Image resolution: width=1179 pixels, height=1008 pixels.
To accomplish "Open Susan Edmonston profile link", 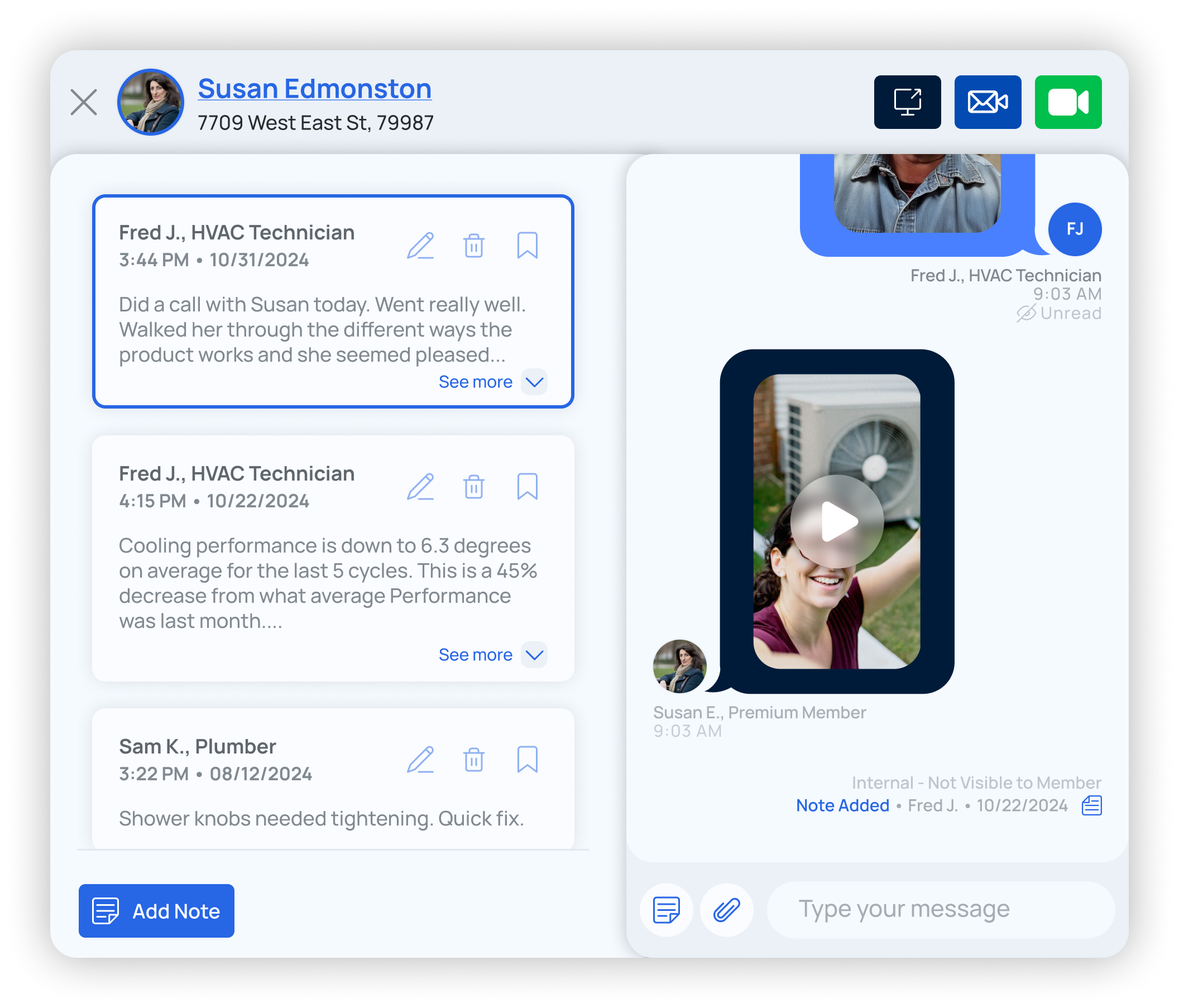I will [x=315, y=89].
